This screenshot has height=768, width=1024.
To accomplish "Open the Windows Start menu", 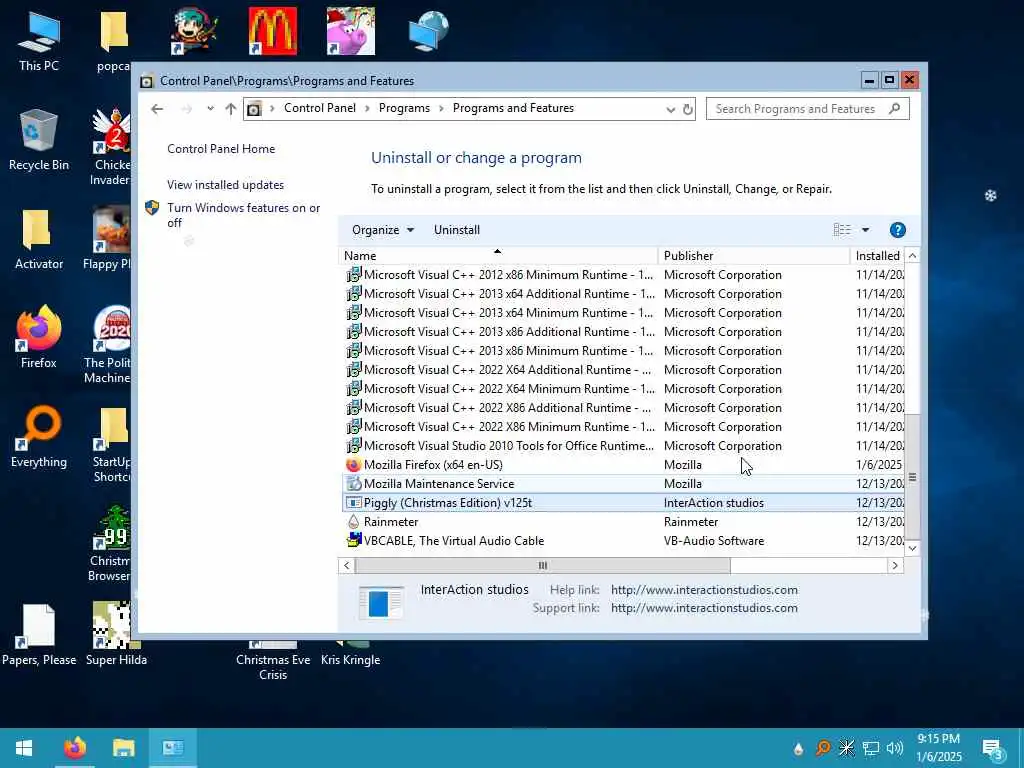I will click(x=24, y=748).
